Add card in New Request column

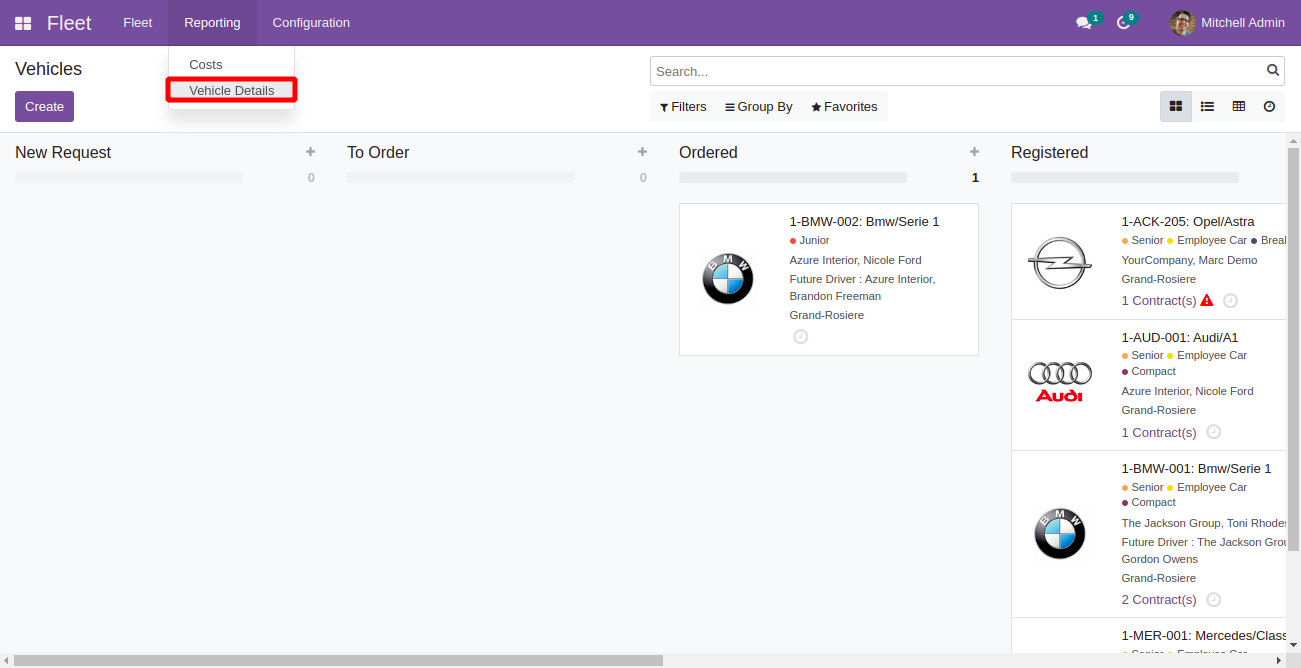tap(310, 152)
